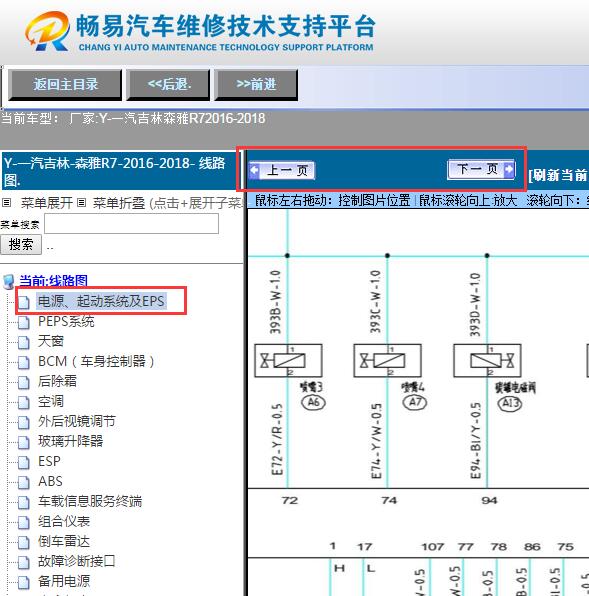Click the page icon beside ABS

[x=24, y=482]
